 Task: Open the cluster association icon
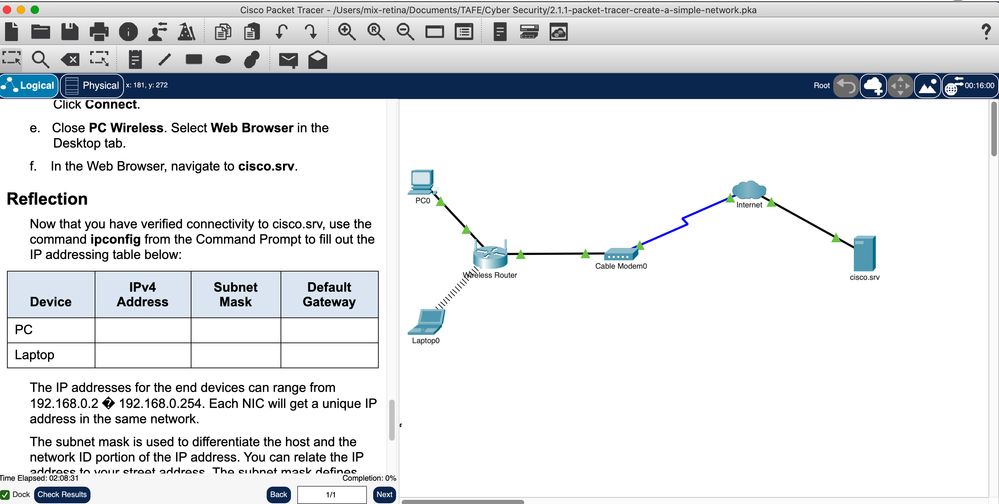coord(529,32)
